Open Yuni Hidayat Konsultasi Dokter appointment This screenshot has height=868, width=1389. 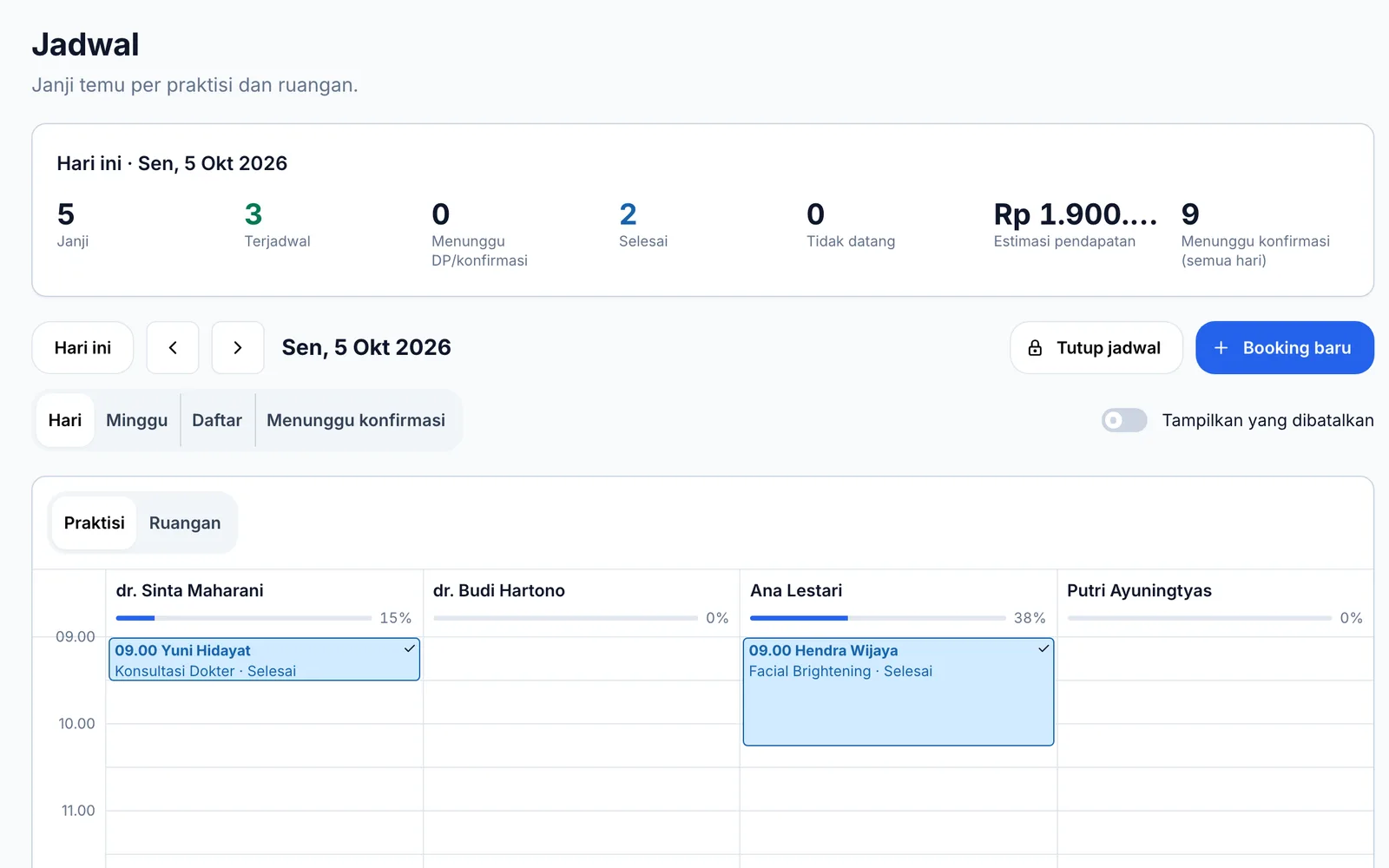pyautogui.click(x=264, y=660)
